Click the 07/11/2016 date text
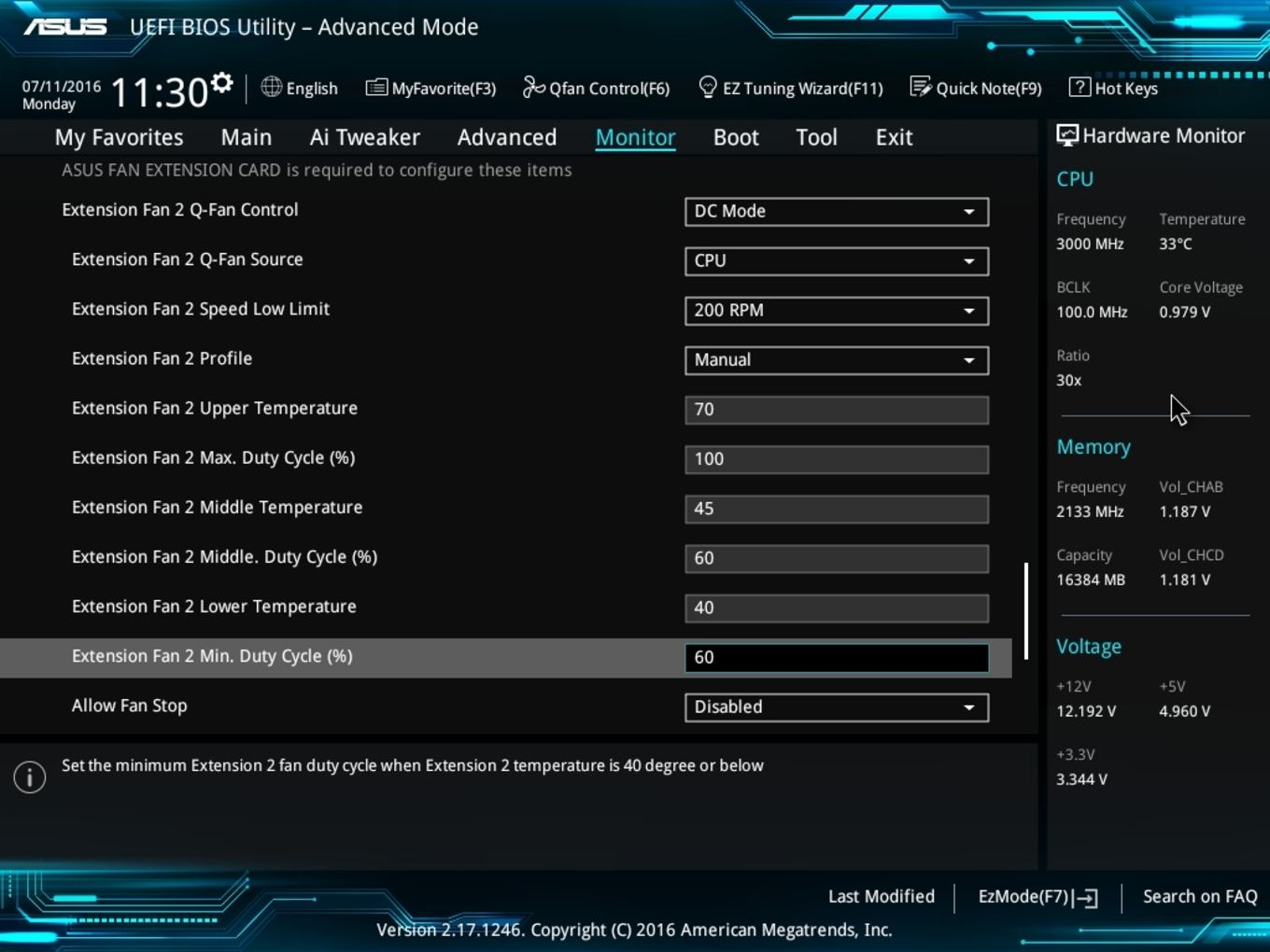The image size is (1270, 952). [x=62, y=86]
